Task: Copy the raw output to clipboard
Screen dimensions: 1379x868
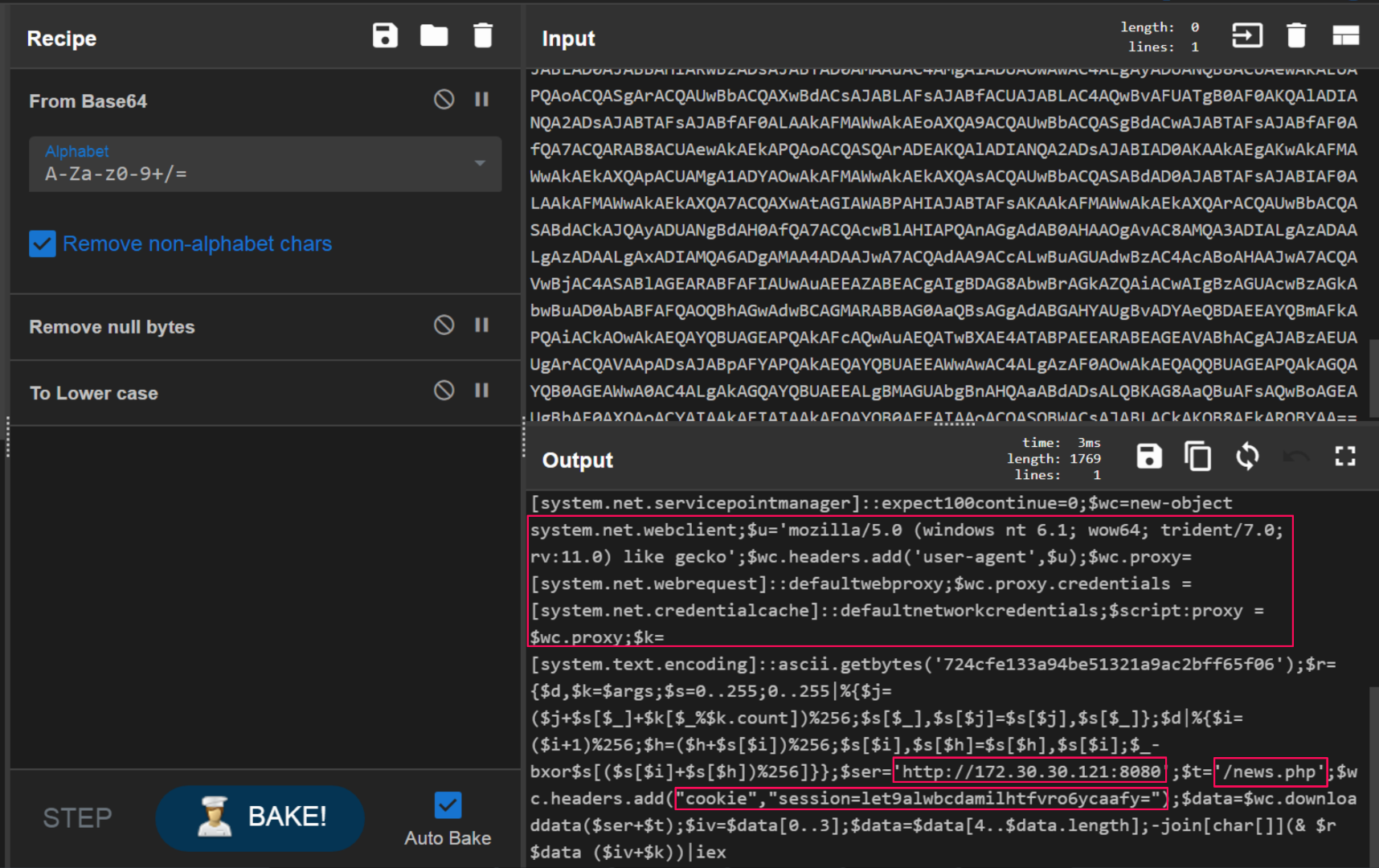Action: (x=1198, y=457)
